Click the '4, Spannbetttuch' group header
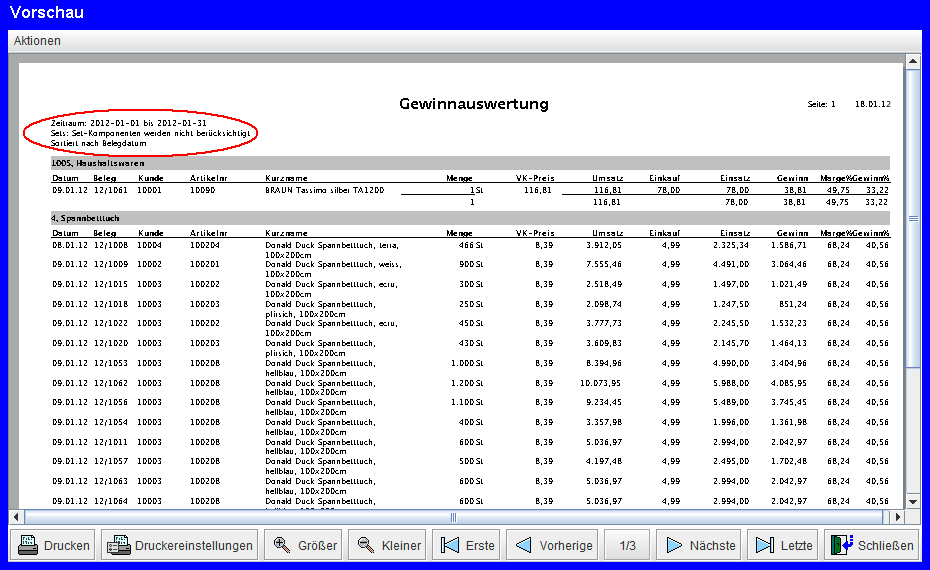The width and height of the screenshot is (930, 570). [x=85, y=217]
